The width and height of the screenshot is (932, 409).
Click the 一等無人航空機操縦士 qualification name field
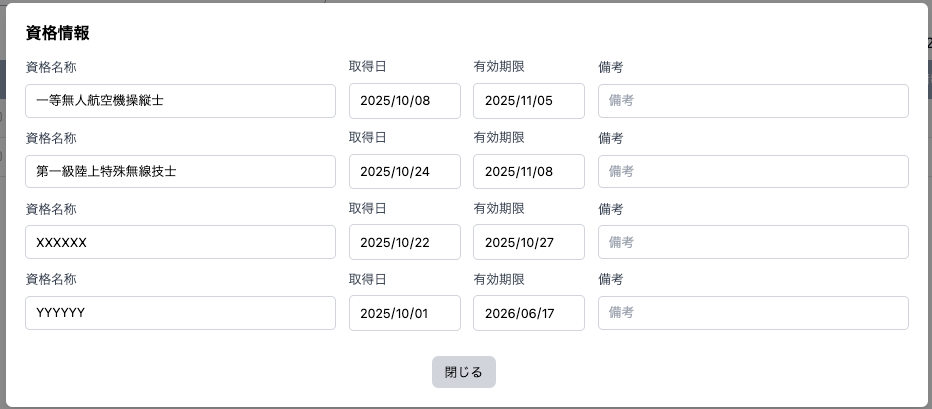(x=180, y=101)
